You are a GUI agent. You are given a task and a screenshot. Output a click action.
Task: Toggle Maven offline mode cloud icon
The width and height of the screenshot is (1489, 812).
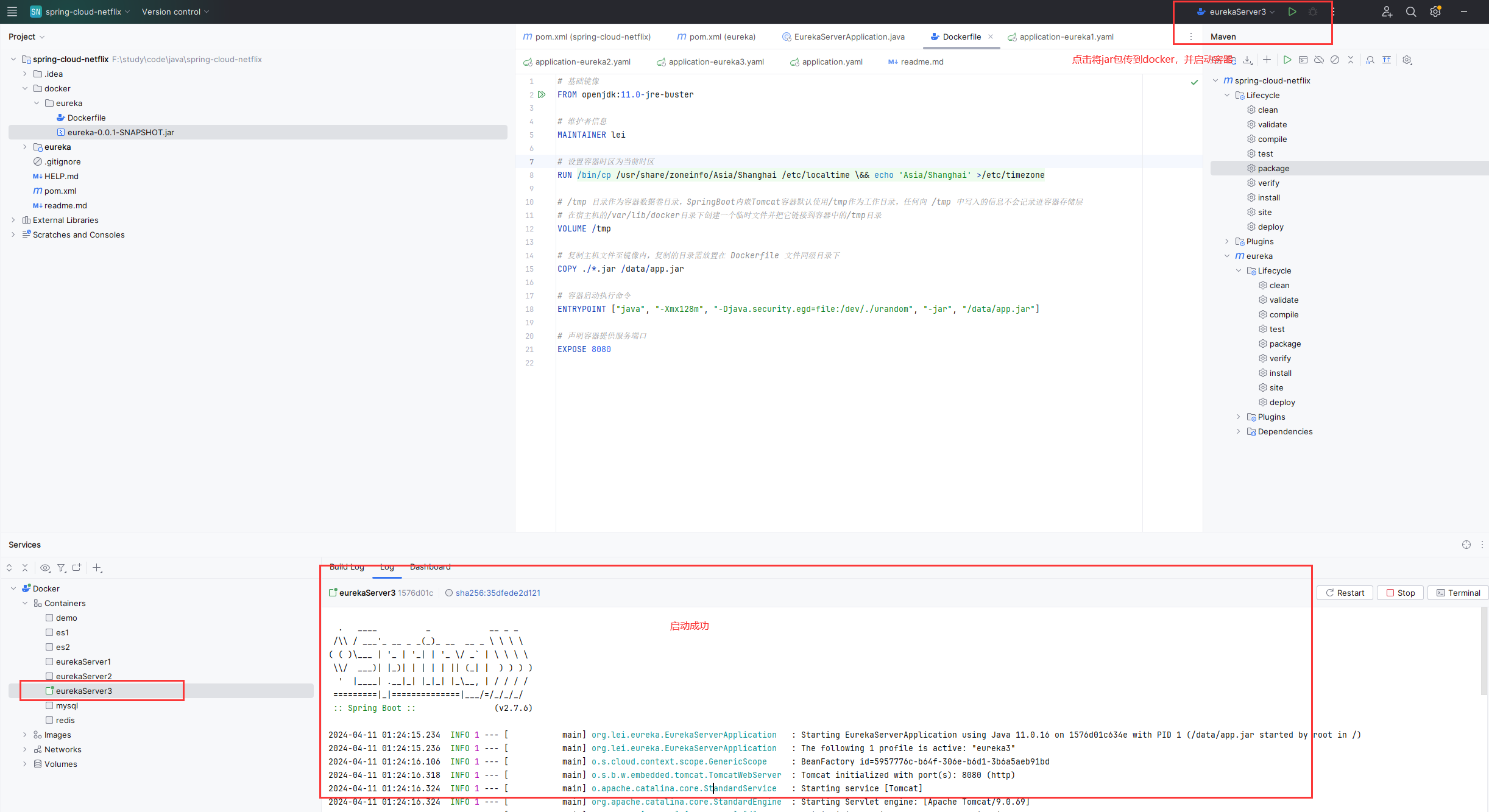tap(1319, 60)
